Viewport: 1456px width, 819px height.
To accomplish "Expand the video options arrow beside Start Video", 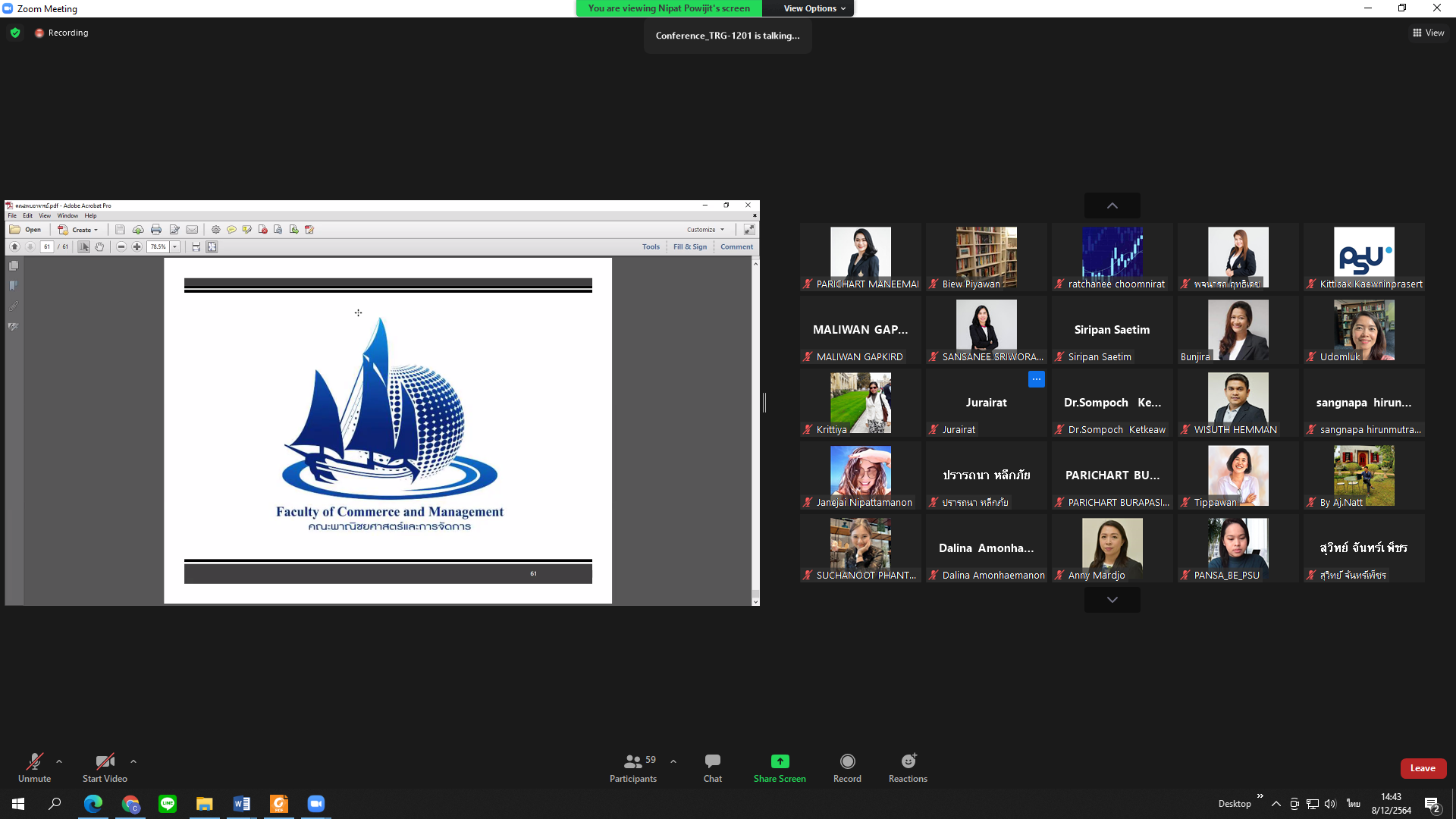I will [133, 761].
